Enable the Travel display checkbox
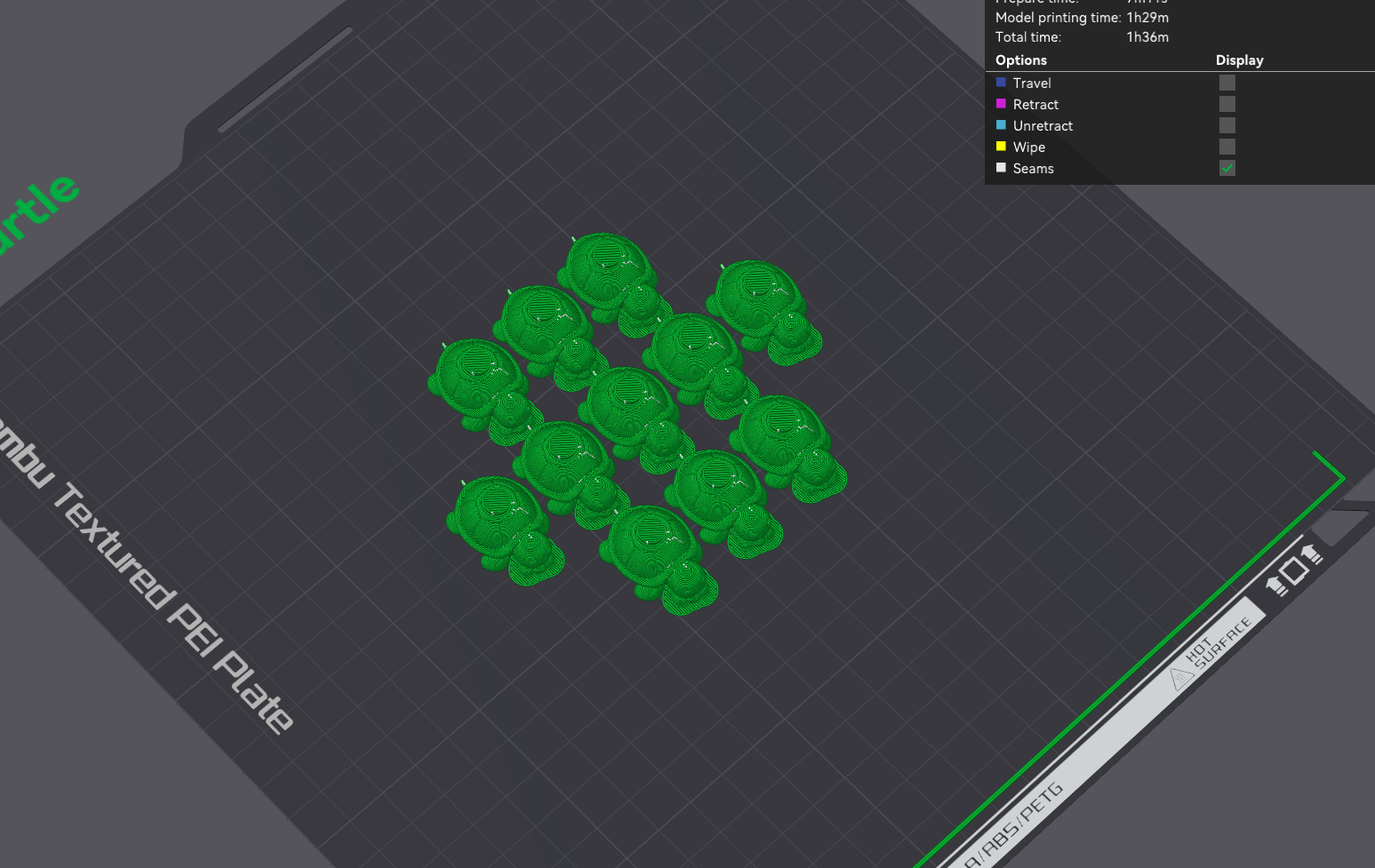Viewport: 1375px width, 868px height. coord(1227,83)
